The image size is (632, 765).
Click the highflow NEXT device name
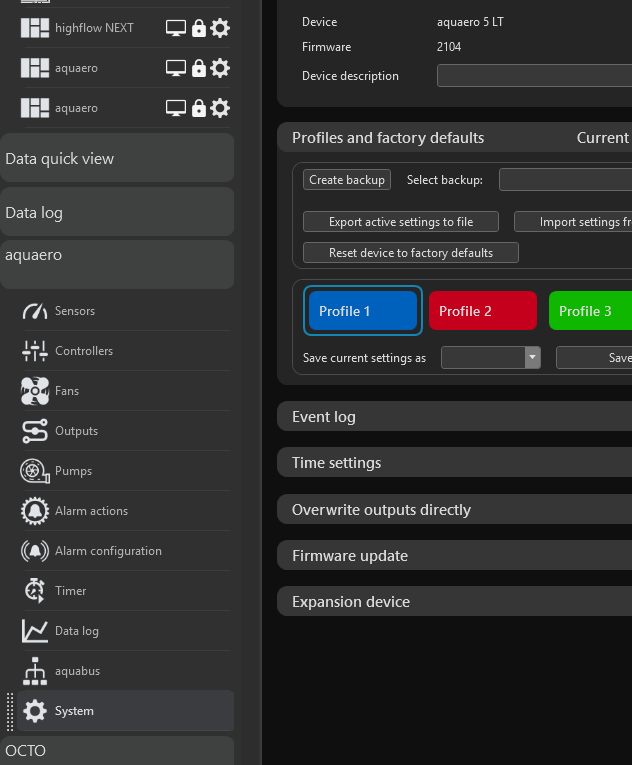click(94, 28)
